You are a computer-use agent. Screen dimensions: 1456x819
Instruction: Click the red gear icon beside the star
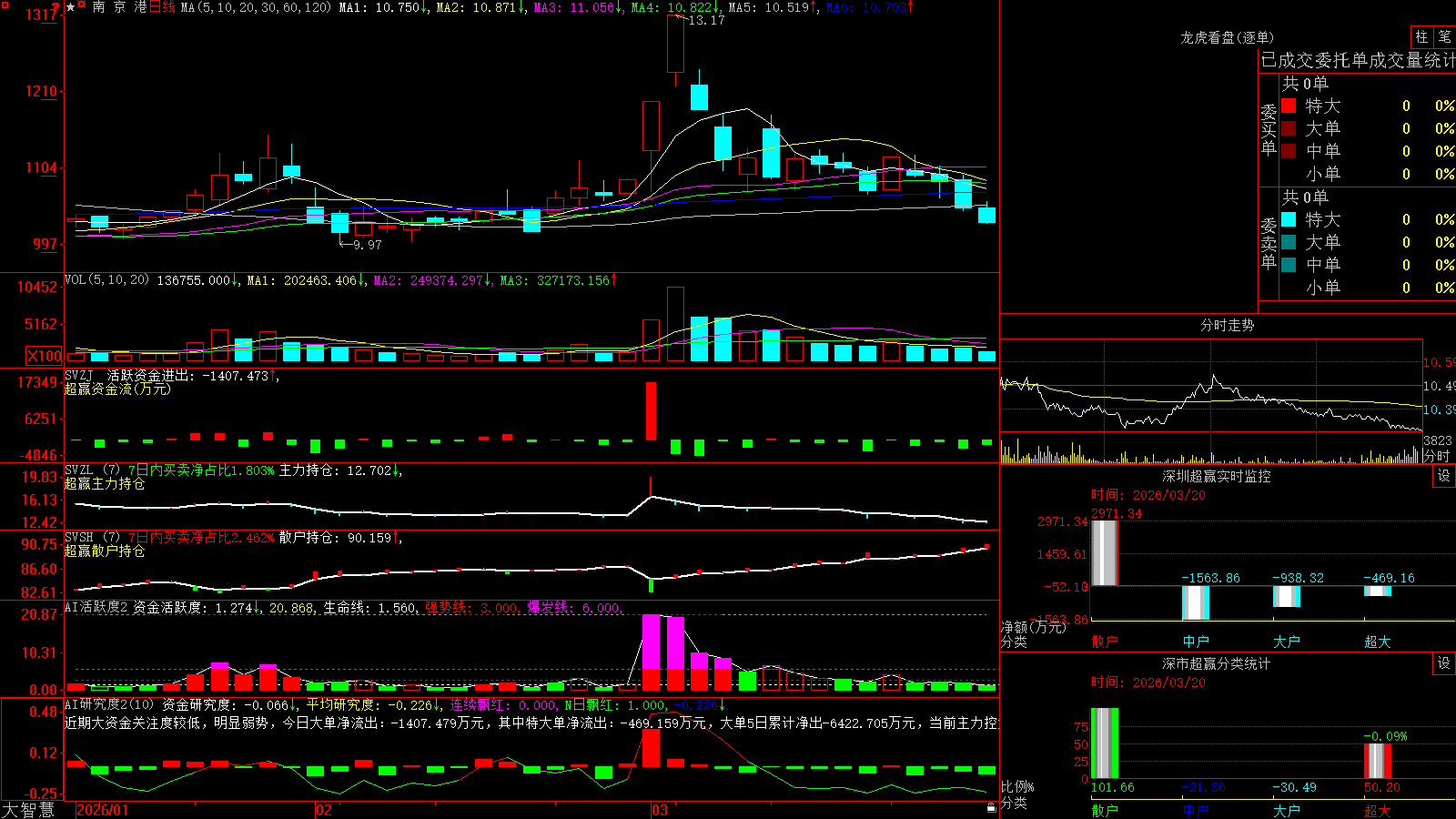point(82,5)
